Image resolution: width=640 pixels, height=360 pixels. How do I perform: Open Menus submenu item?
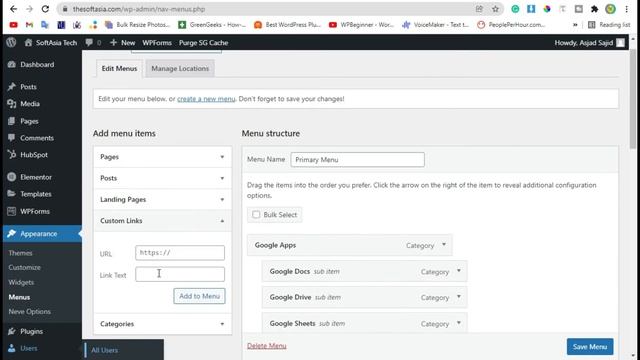(19, 297)
